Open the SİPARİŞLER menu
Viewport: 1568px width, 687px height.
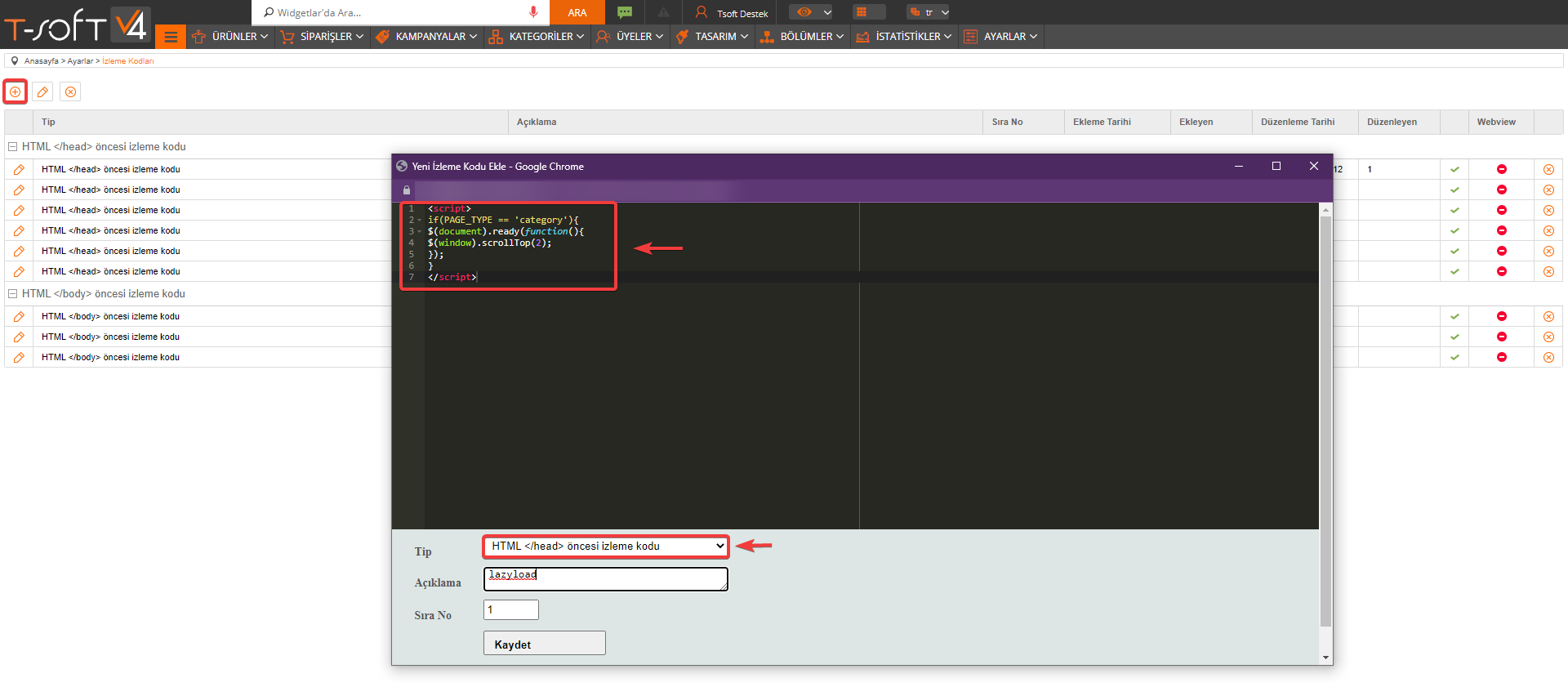point(321,37)
